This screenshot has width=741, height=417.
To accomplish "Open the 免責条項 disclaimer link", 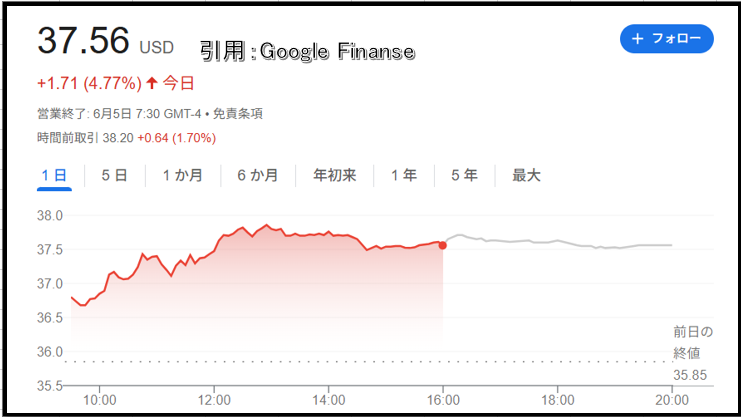I will [x=238, y=114].
